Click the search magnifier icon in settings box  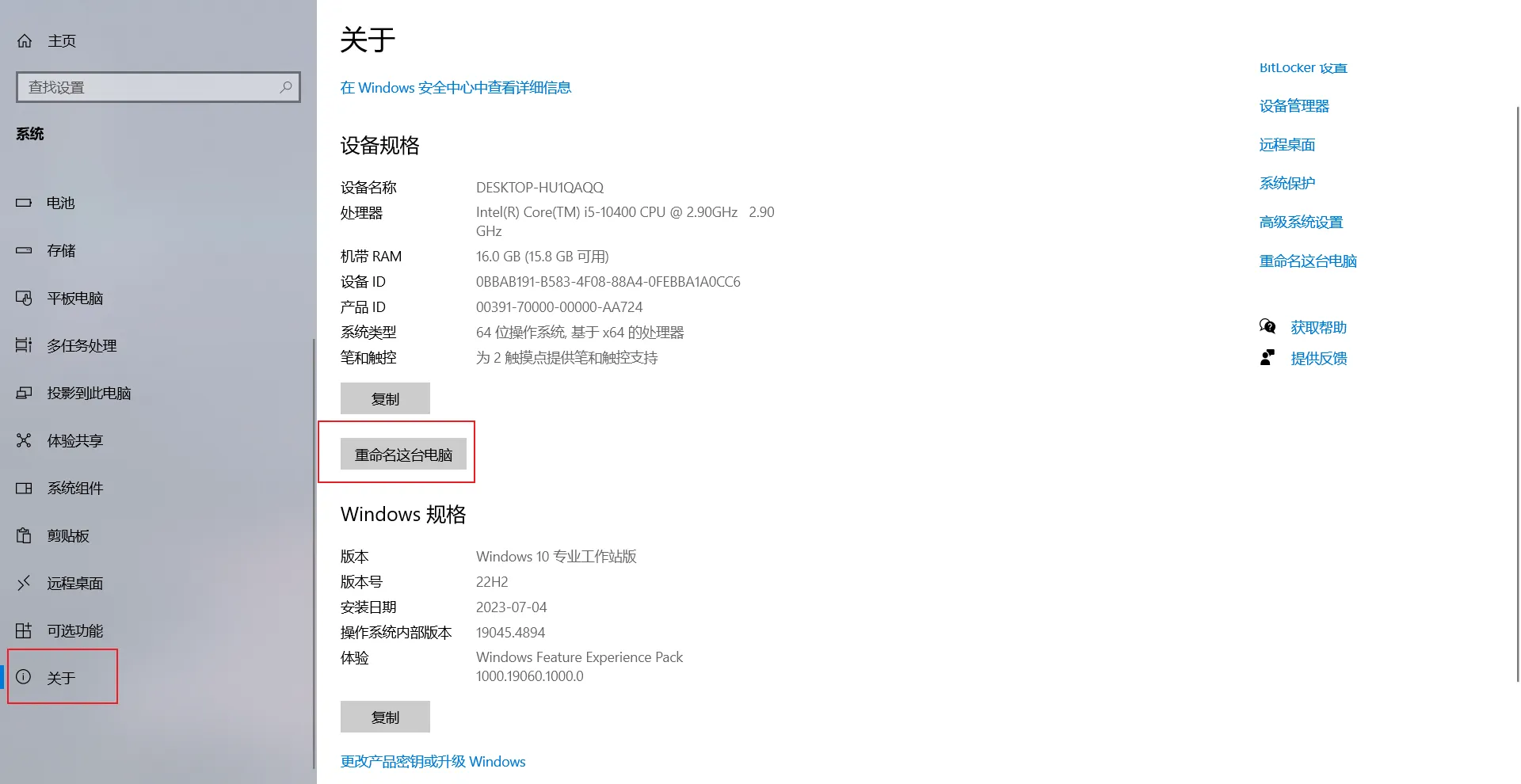coord(286,87)
